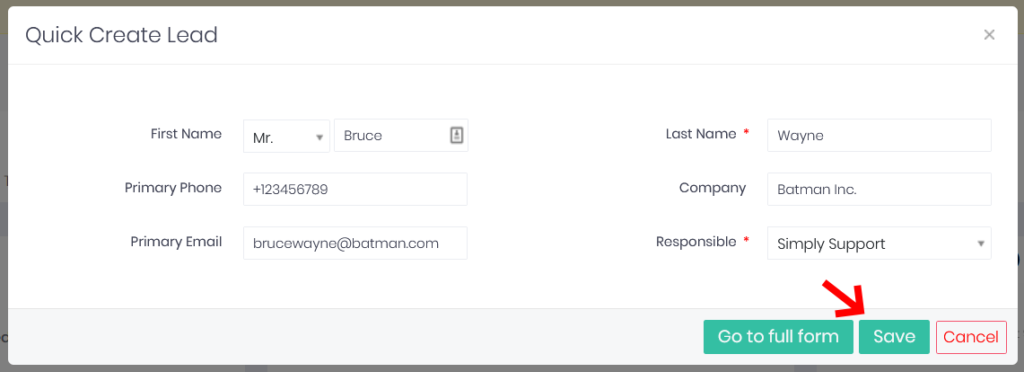The width and height of the screenshot is (1024, 372).
Task: Save the new lead
Action: pos(894,337)
